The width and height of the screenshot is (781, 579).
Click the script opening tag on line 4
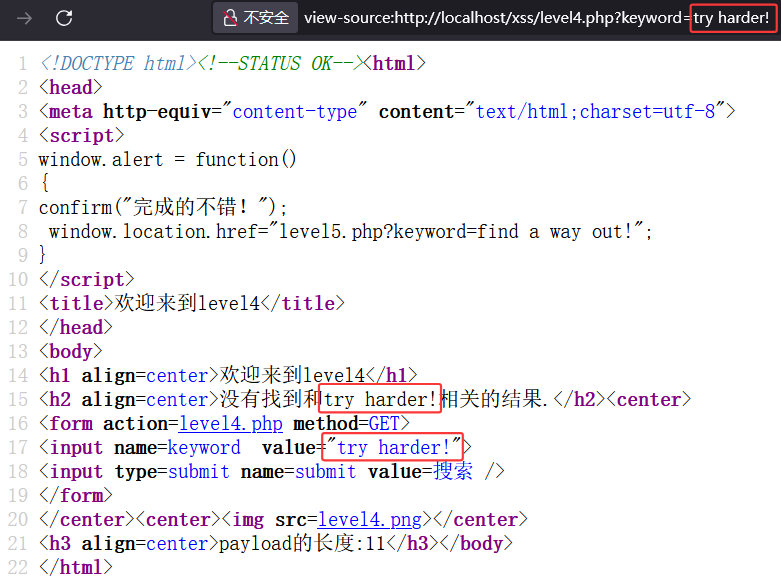pyautogui.click(x=81, y=136)
